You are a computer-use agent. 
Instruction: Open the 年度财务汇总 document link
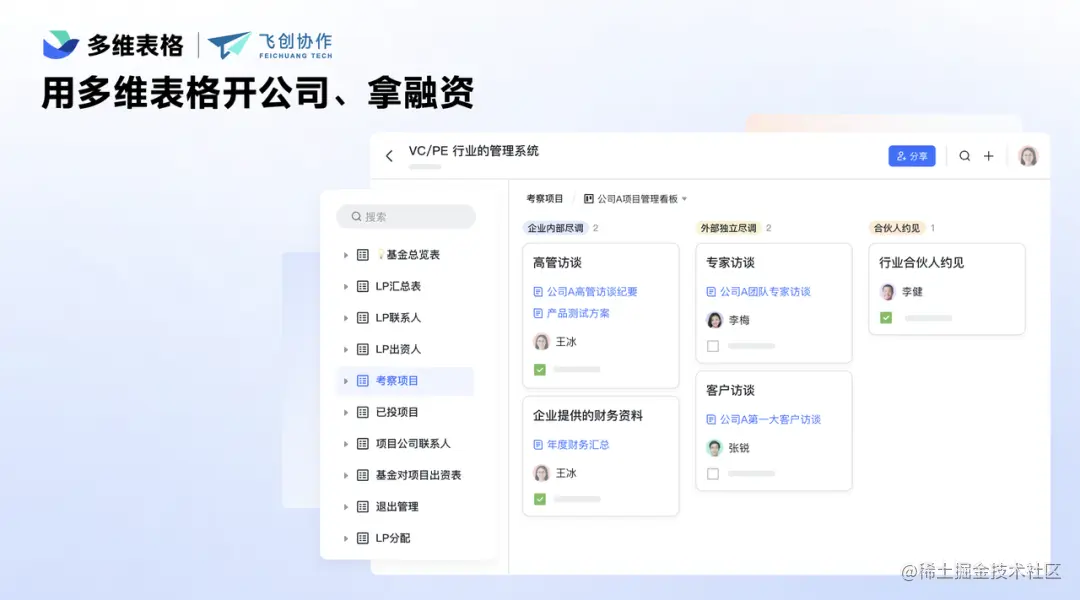pos(572,445)
